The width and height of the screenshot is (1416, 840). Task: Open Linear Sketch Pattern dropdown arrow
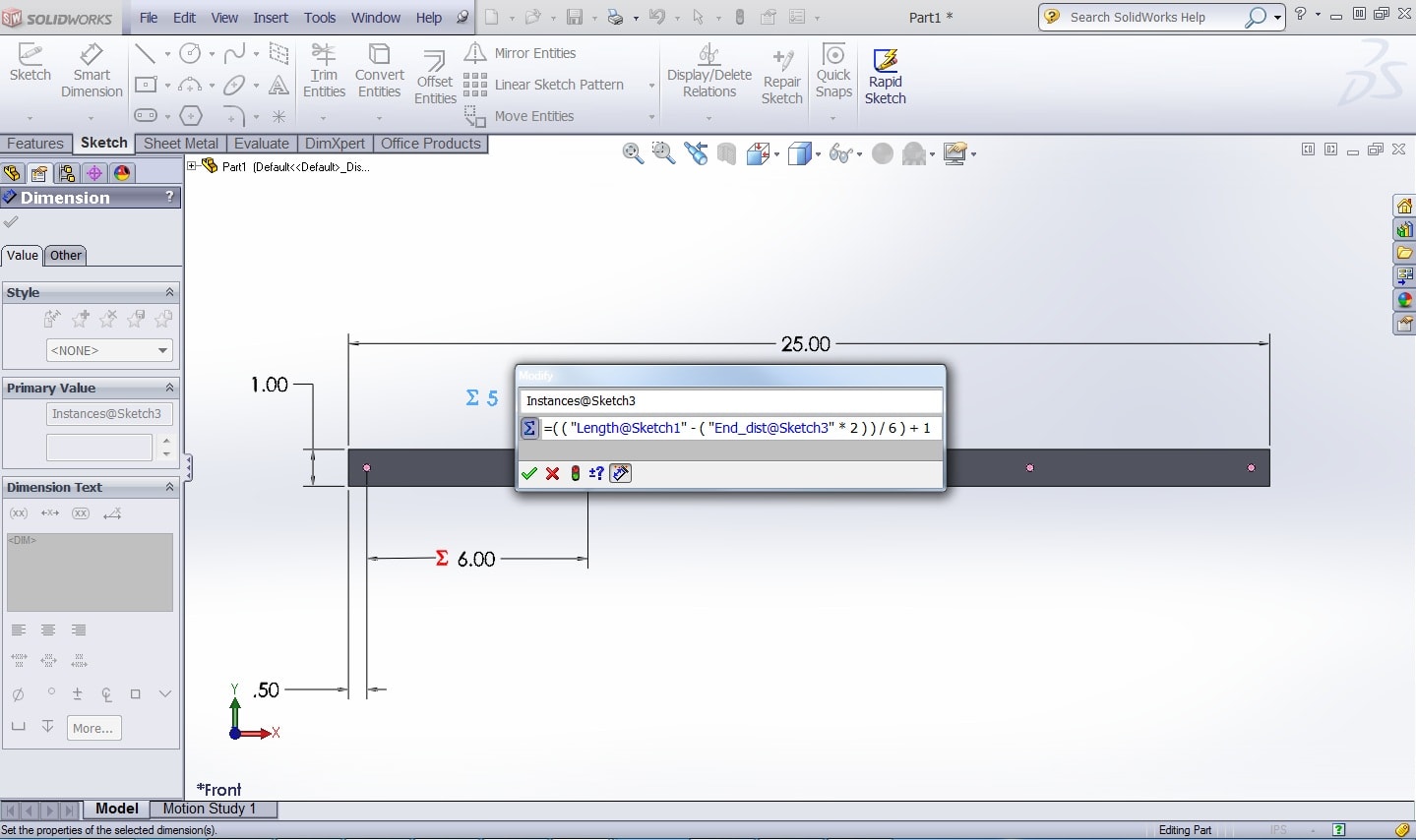tap(651, 86)
